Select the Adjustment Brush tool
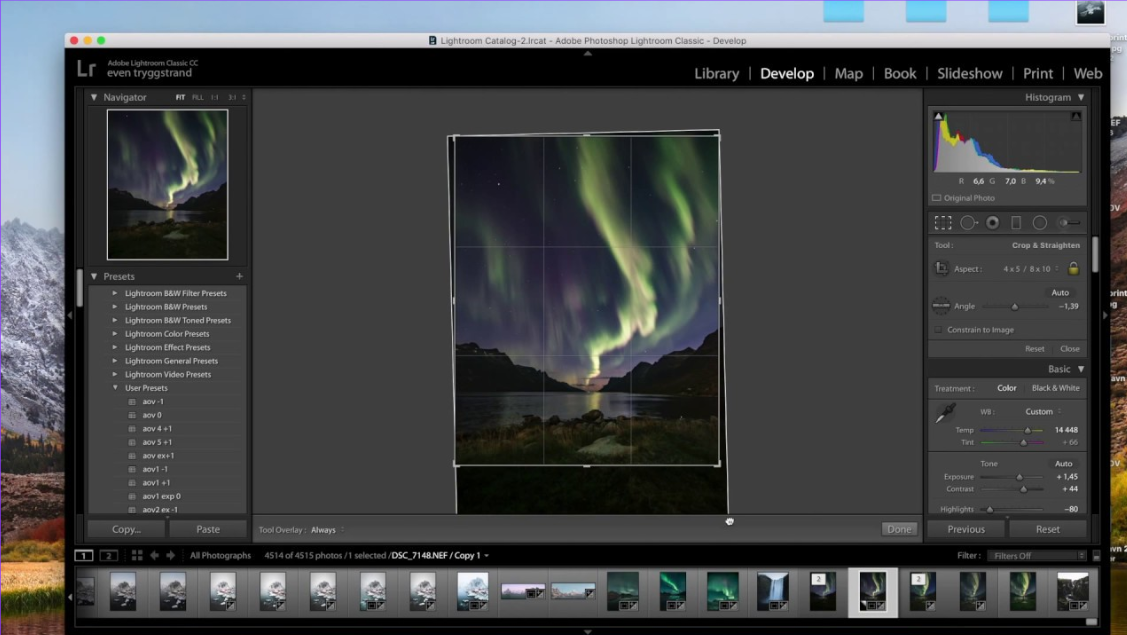 click(1069, 223)
